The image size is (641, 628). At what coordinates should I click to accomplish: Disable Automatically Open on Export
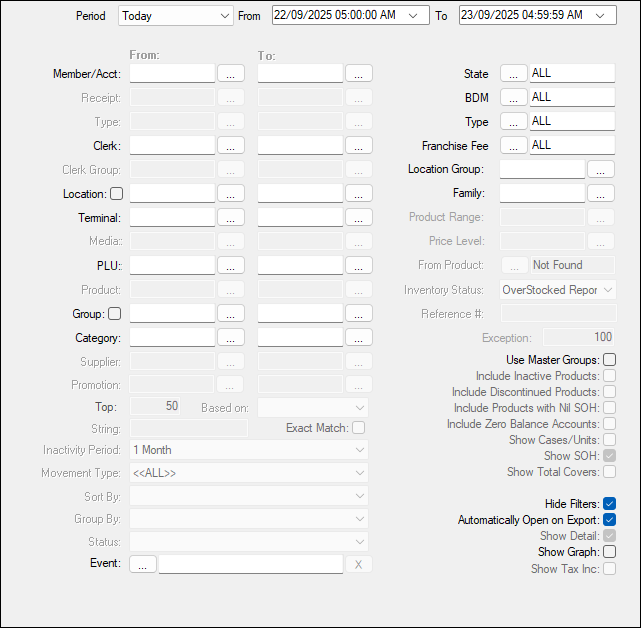pyautogui.click(x=609, y=520)
